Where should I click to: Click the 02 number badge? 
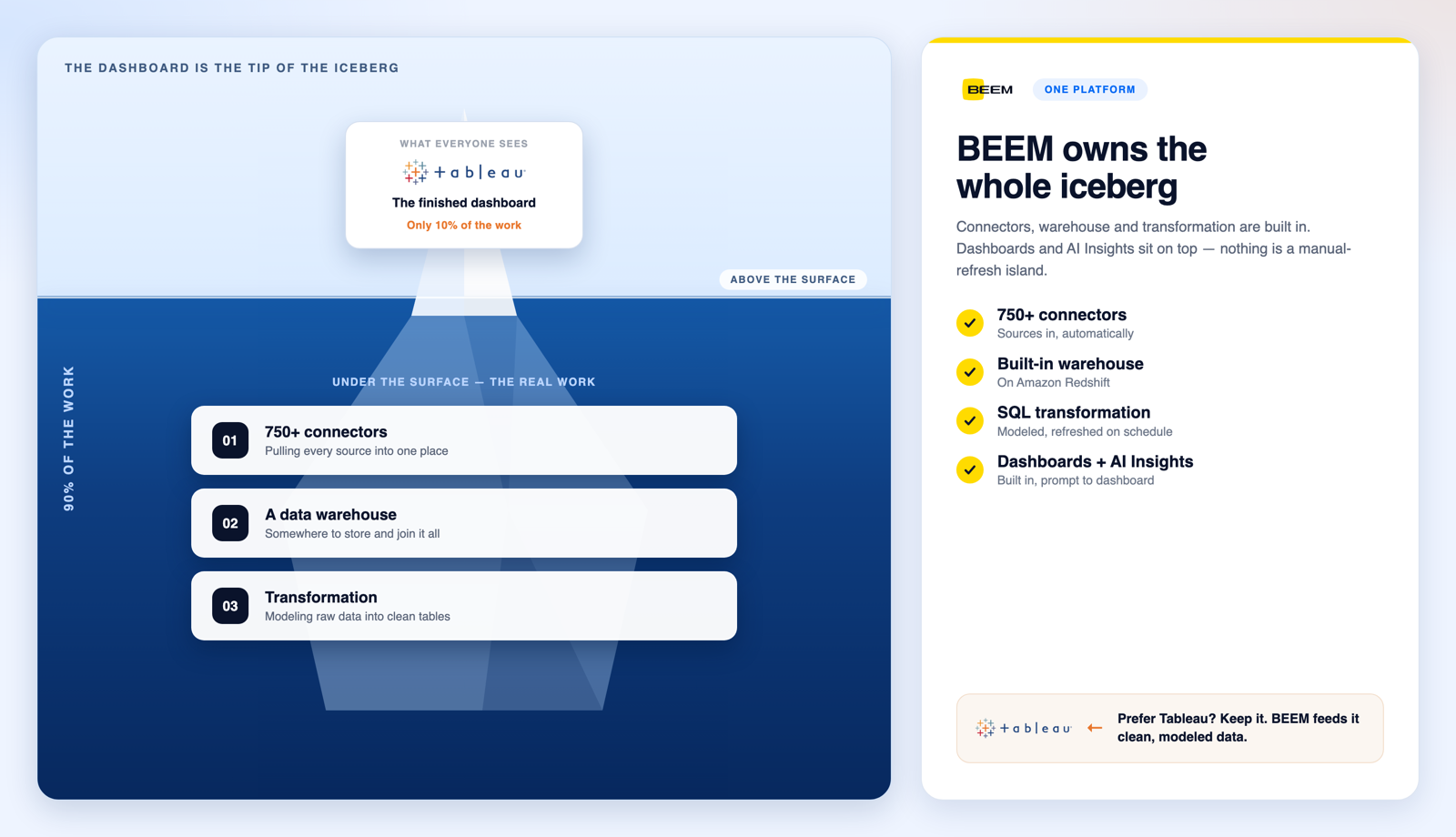point(230,523)
